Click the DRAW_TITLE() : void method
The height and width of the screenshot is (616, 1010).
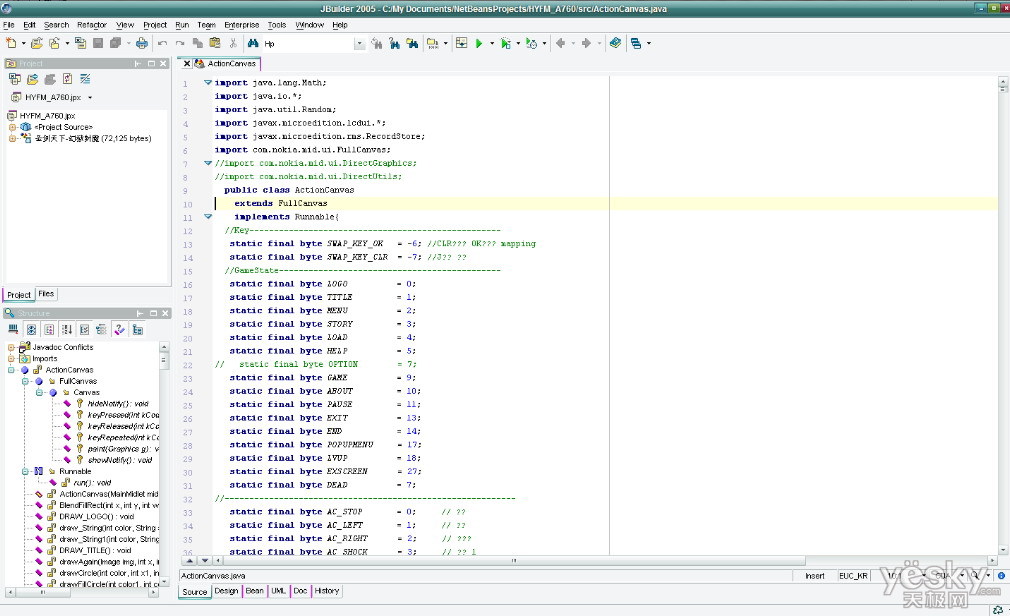tap(95, 551)
